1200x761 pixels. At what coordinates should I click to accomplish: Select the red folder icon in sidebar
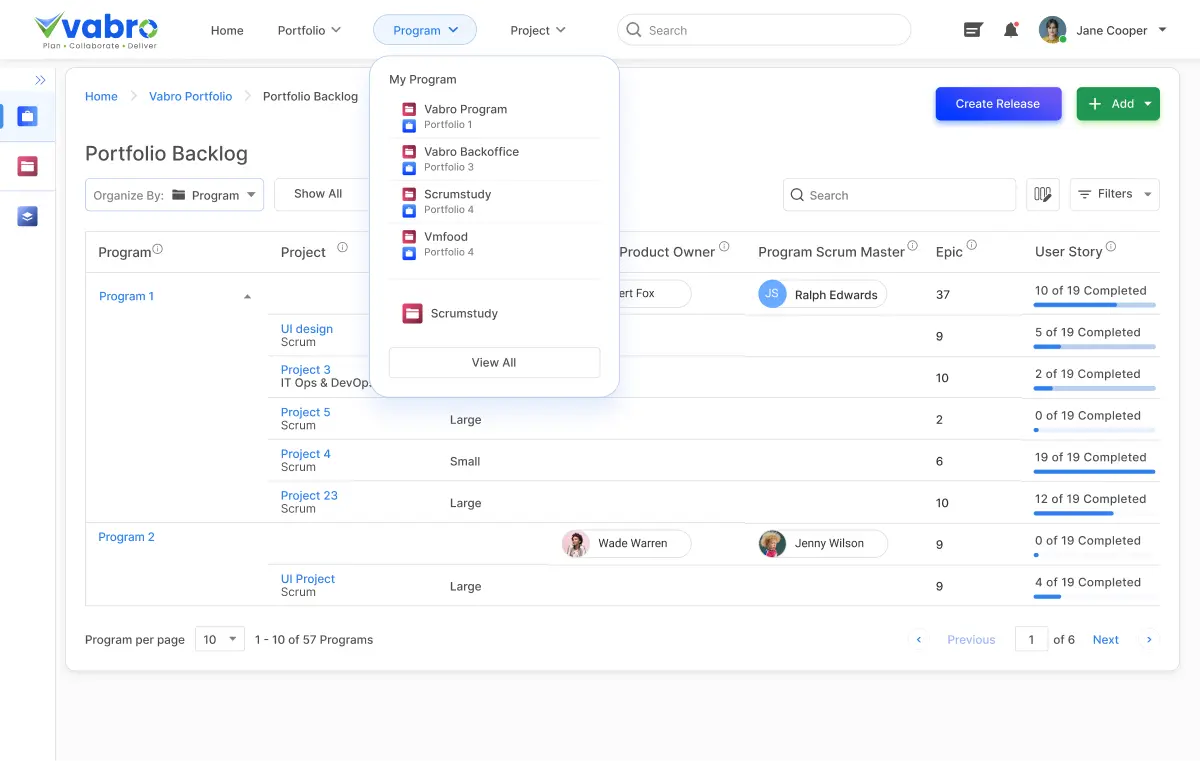point(28,165)
